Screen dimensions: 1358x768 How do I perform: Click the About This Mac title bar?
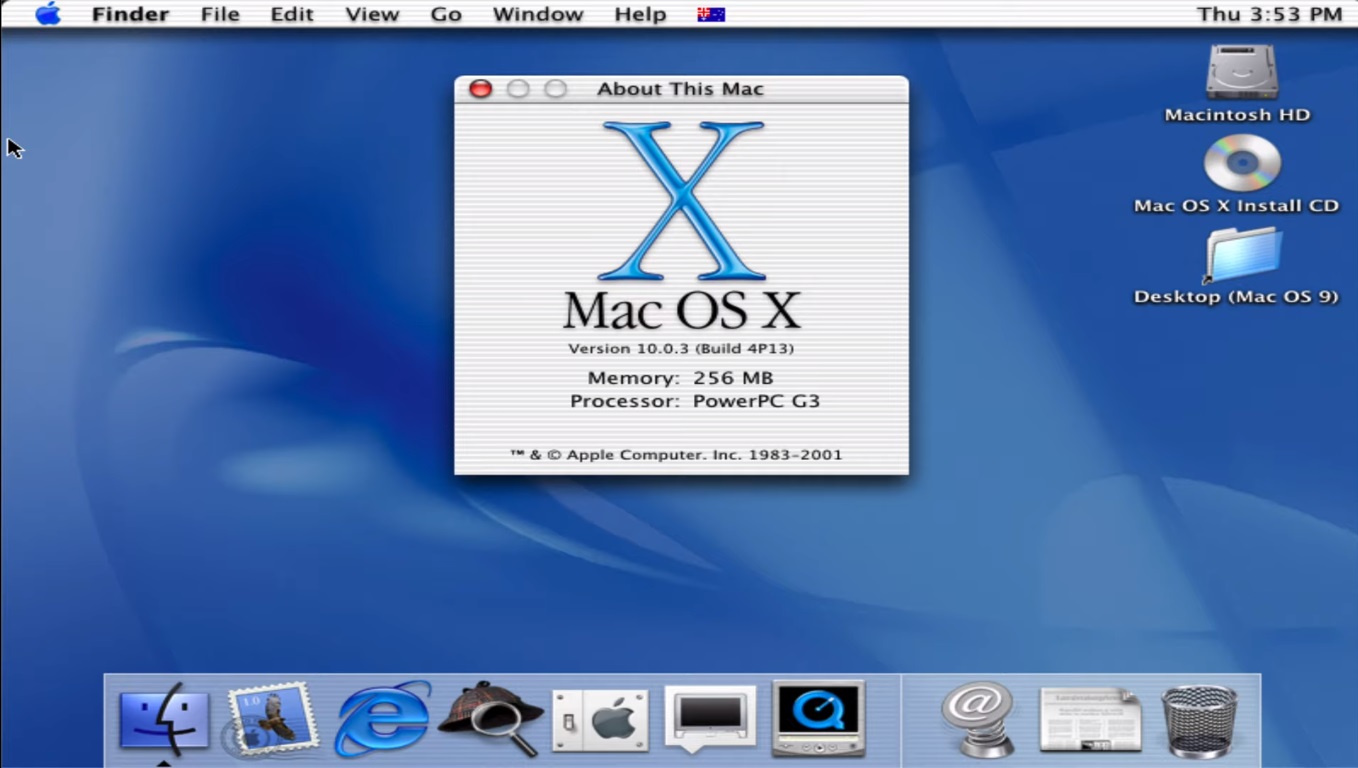(x=681, y=89)
